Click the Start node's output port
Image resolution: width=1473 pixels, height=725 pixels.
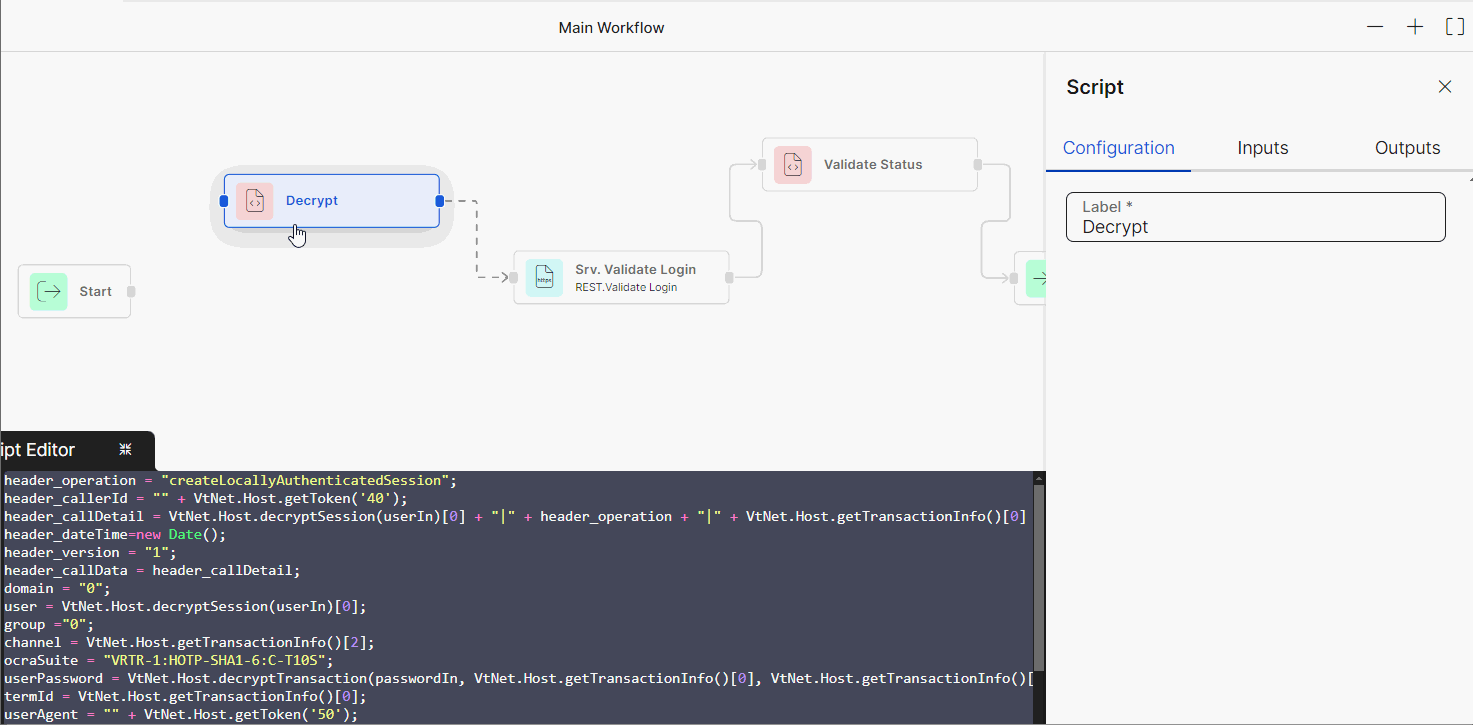(x=131, y=292)
